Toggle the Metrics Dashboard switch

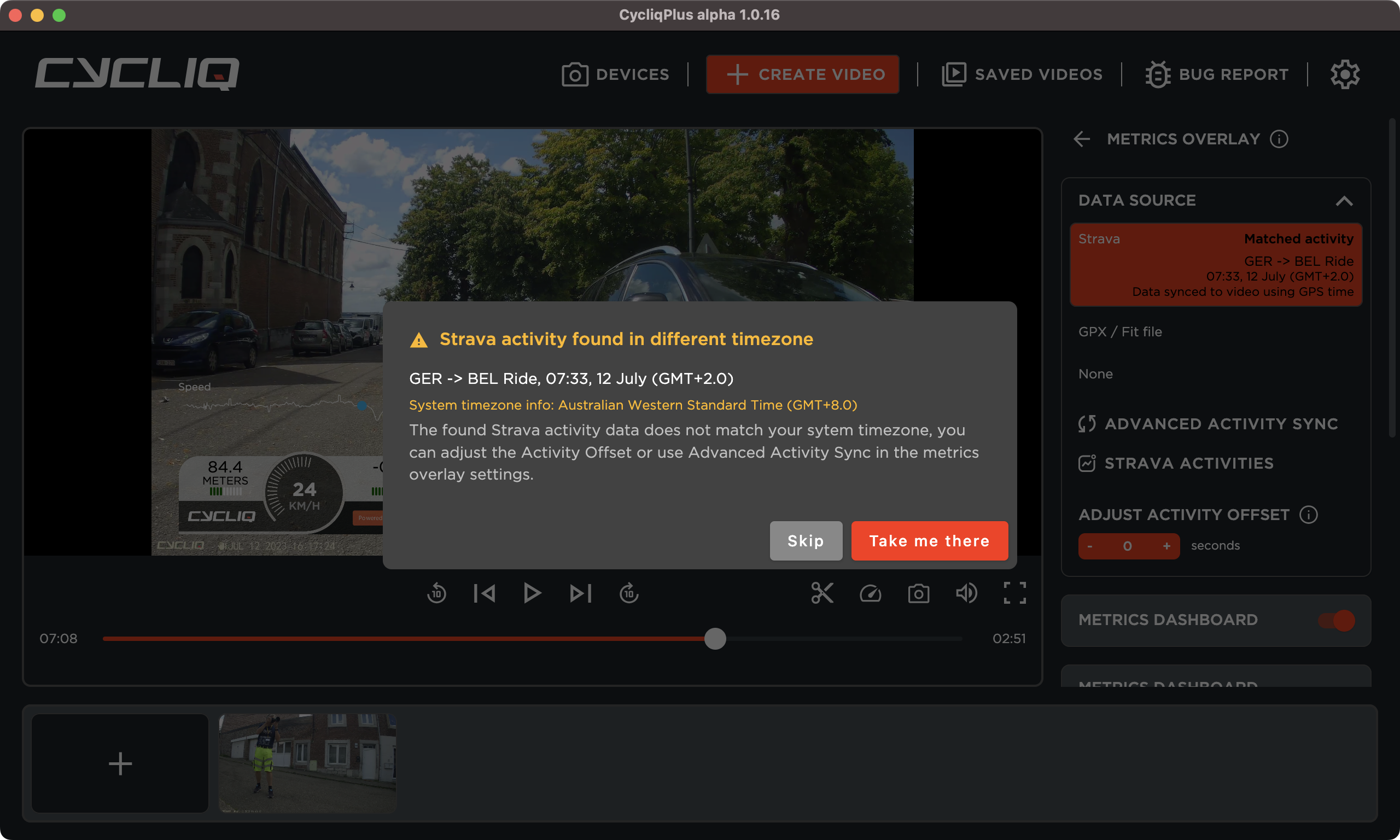tap(1336, 620)
